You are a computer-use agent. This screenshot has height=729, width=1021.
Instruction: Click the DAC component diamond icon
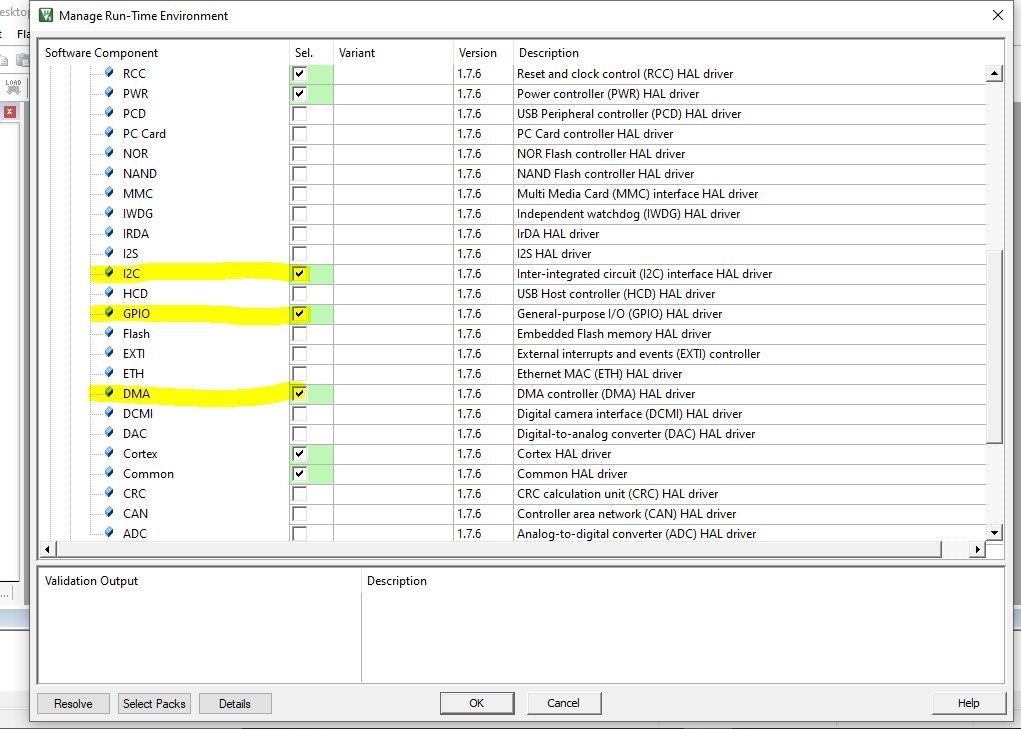tap(109, 433)
